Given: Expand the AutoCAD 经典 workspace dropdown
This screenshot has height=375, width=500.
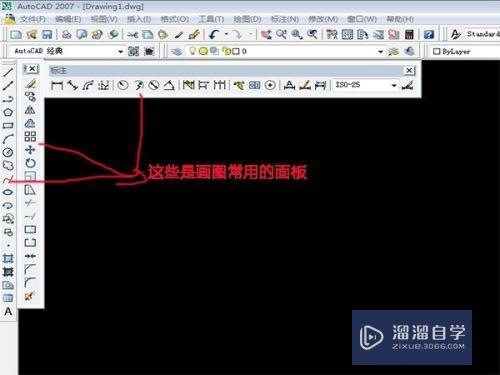Looking at the screenshot, I should click(120, 51).
